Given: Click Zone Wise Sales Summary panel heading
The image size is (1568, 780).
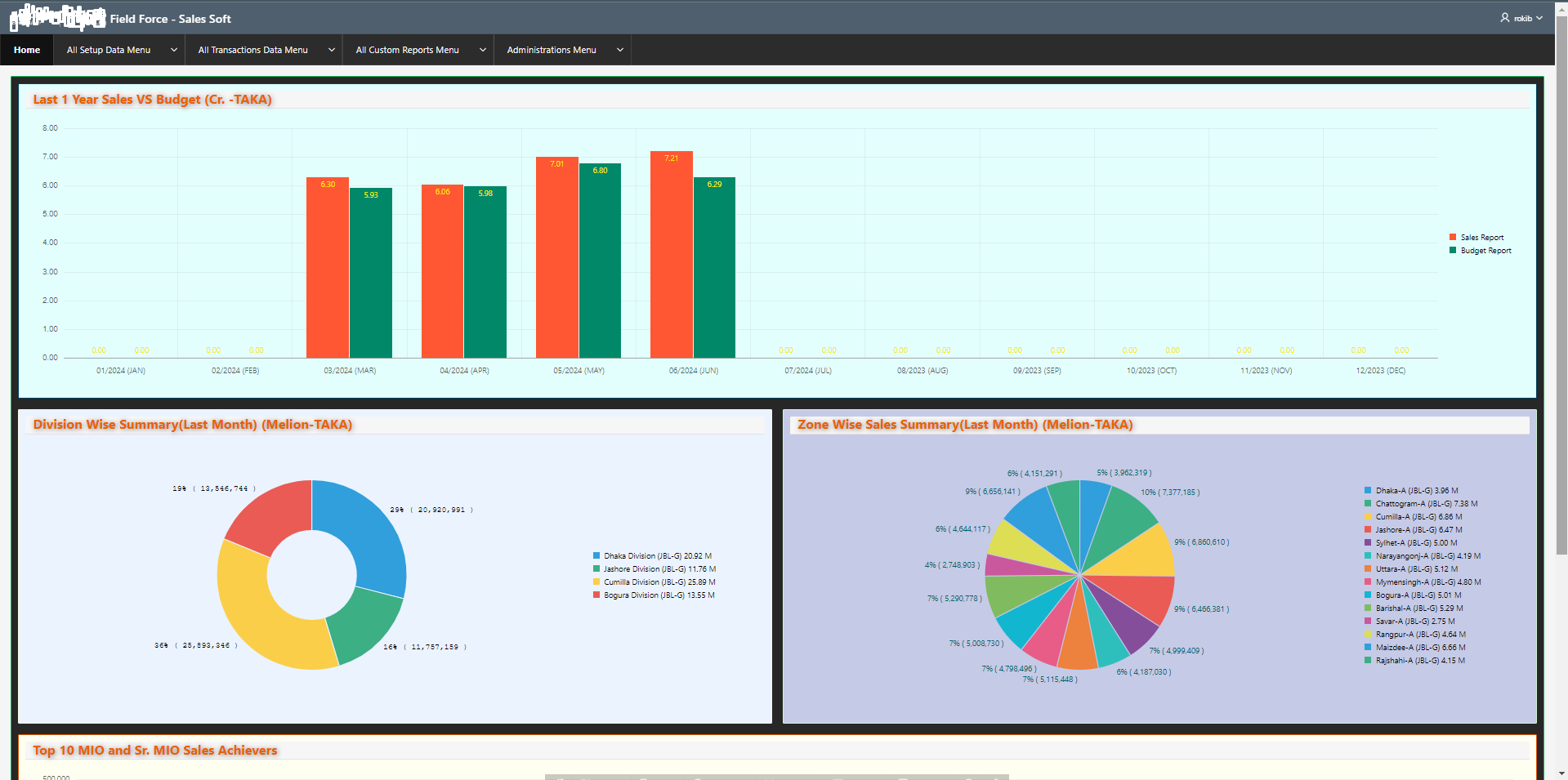Looking at the screenshot, I should tap(965, 425).
